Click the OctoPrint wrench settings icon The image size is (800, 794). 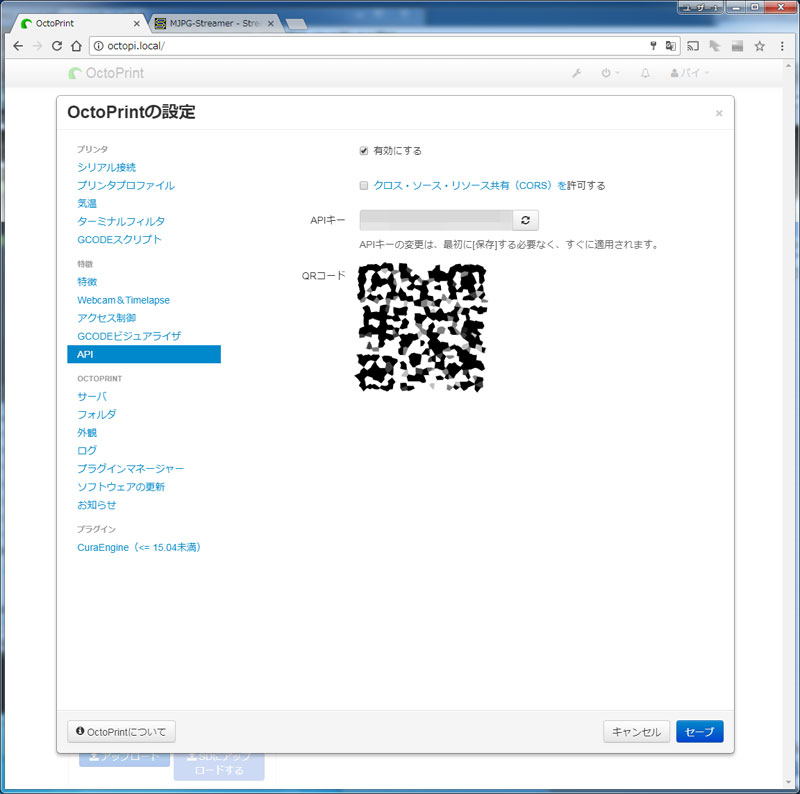click(x=577, y=73)
